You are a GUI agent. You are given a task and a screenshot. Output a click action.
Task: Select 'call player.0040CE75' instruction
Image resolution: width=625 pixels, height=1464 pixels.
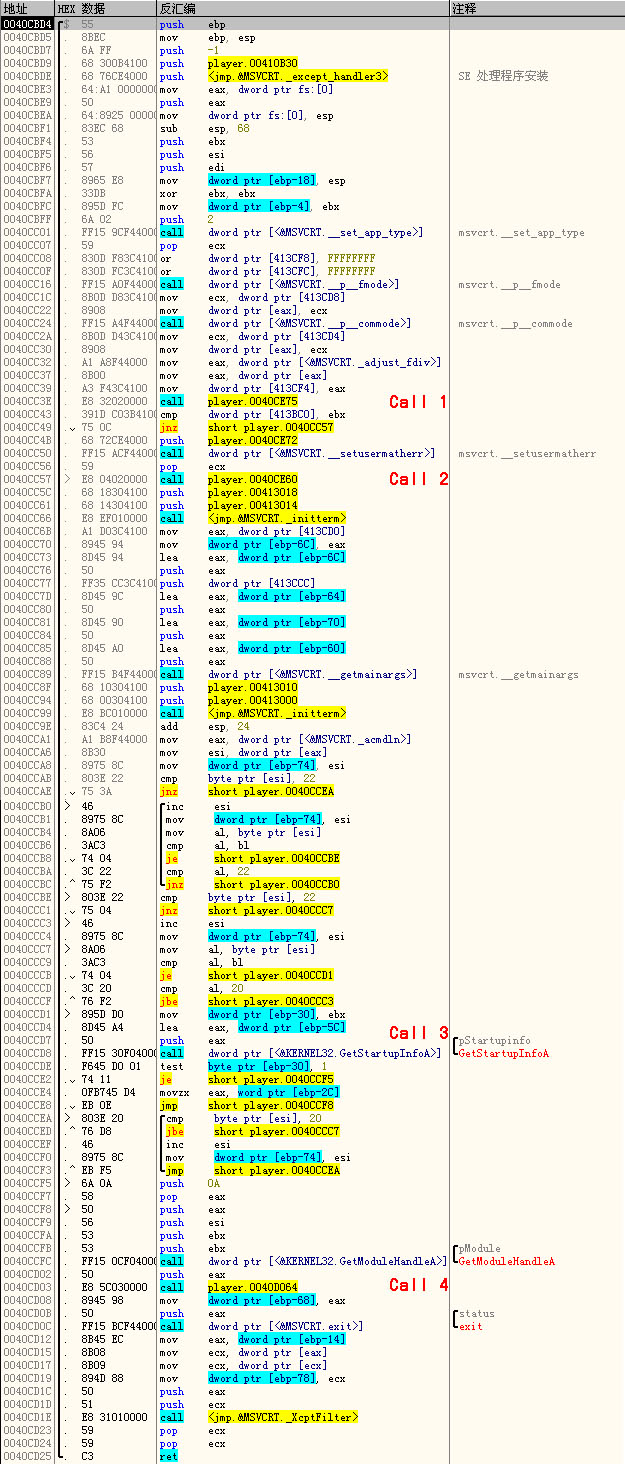[229, 401]
